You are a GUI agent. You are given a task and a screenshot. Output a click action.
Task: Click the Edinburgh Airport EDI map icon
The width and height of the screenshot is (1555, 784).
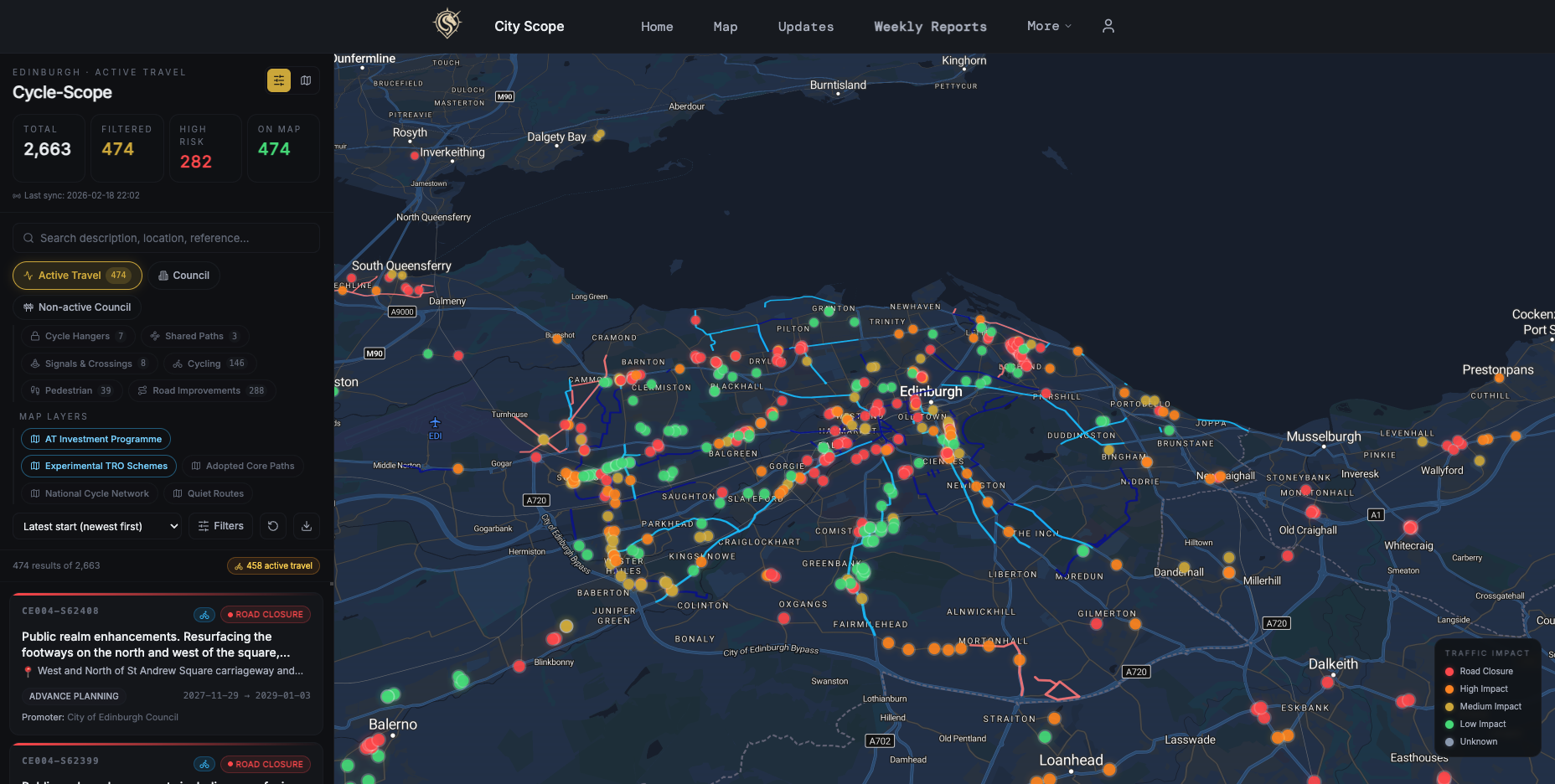435,424
